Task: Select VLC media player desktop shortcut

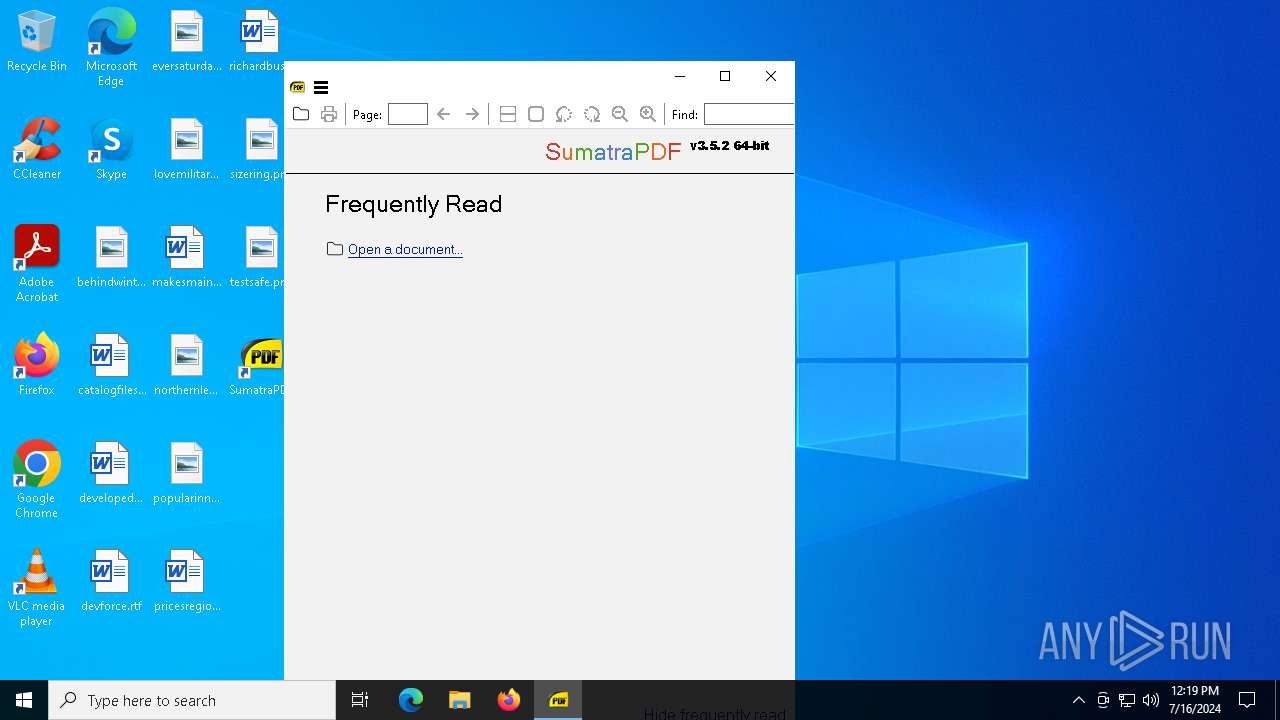Action: click(x=37, y=588)
